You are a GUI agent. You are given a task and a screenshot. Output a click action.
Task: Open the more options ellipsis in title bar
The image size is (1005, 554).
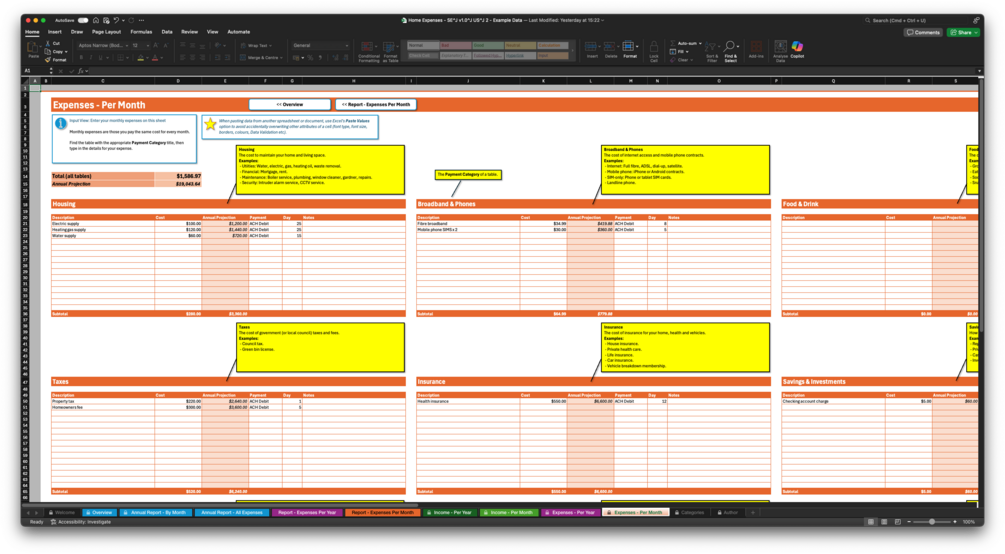[141, 21]
